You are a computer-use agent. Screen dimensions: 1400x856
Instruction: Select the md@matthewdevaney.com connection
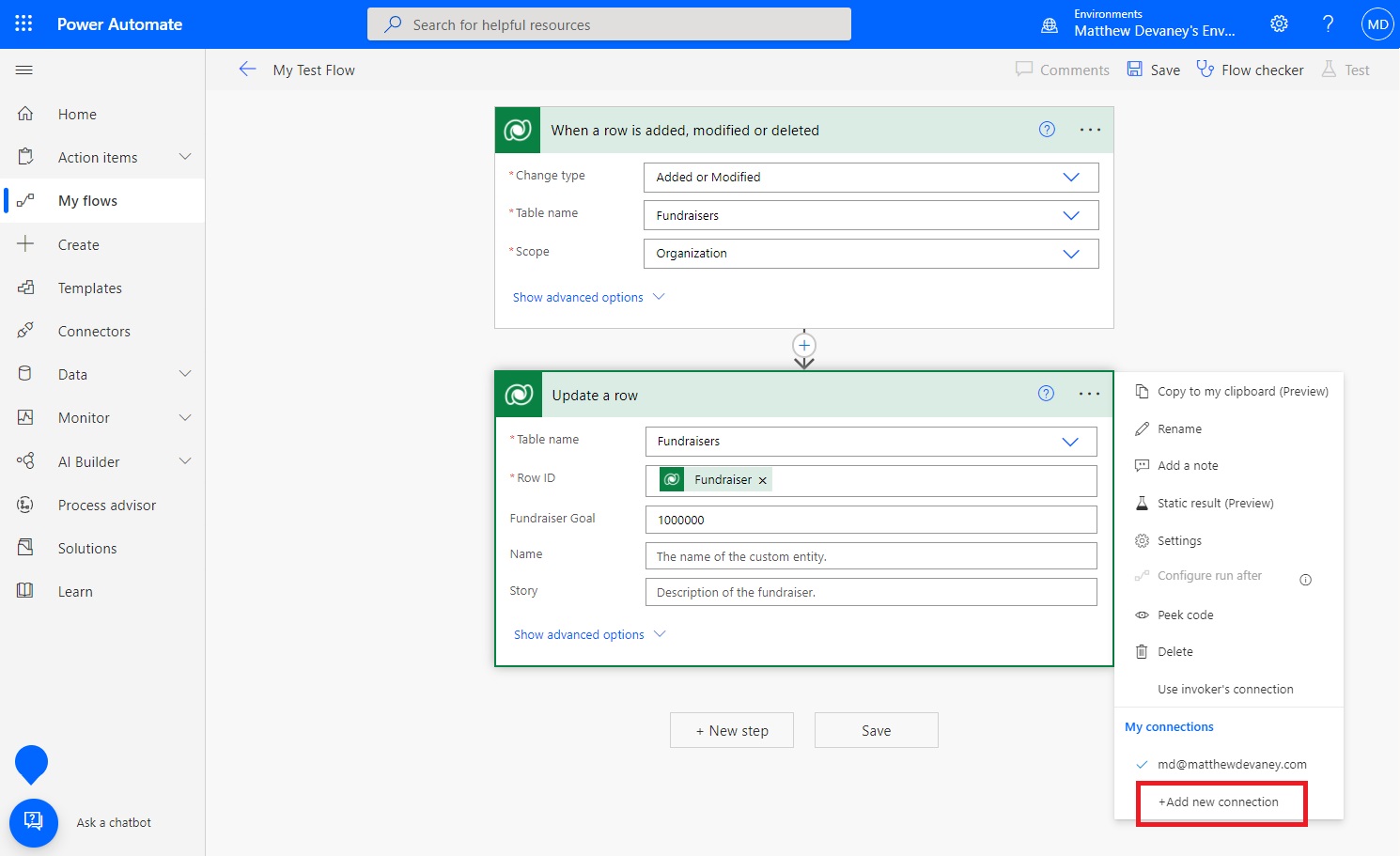click(1232, 764)
